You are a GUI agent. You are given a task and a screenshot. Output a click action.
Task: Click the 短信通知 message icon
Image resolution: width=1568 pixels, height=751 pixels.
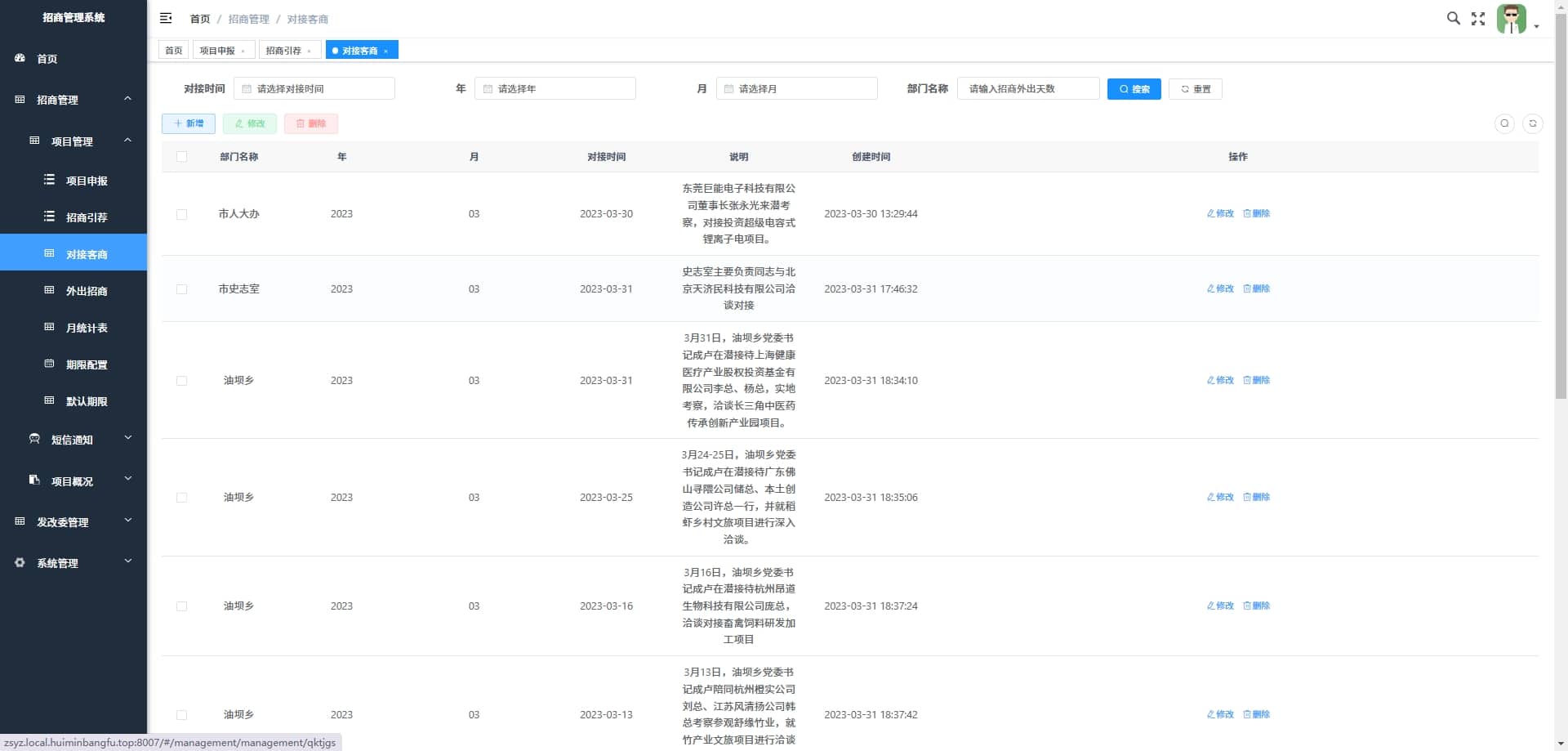35,439
